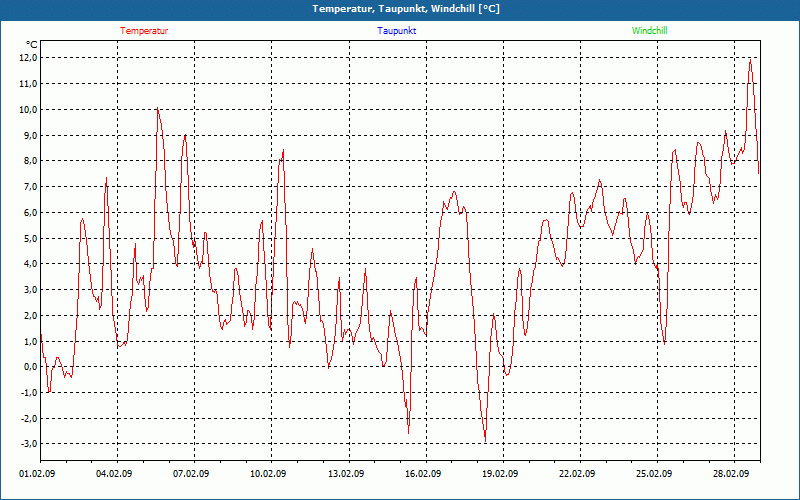Click the blue Taupunkt legend label
The height and width of the screenshot is (500, 800).
pos(397,31)
